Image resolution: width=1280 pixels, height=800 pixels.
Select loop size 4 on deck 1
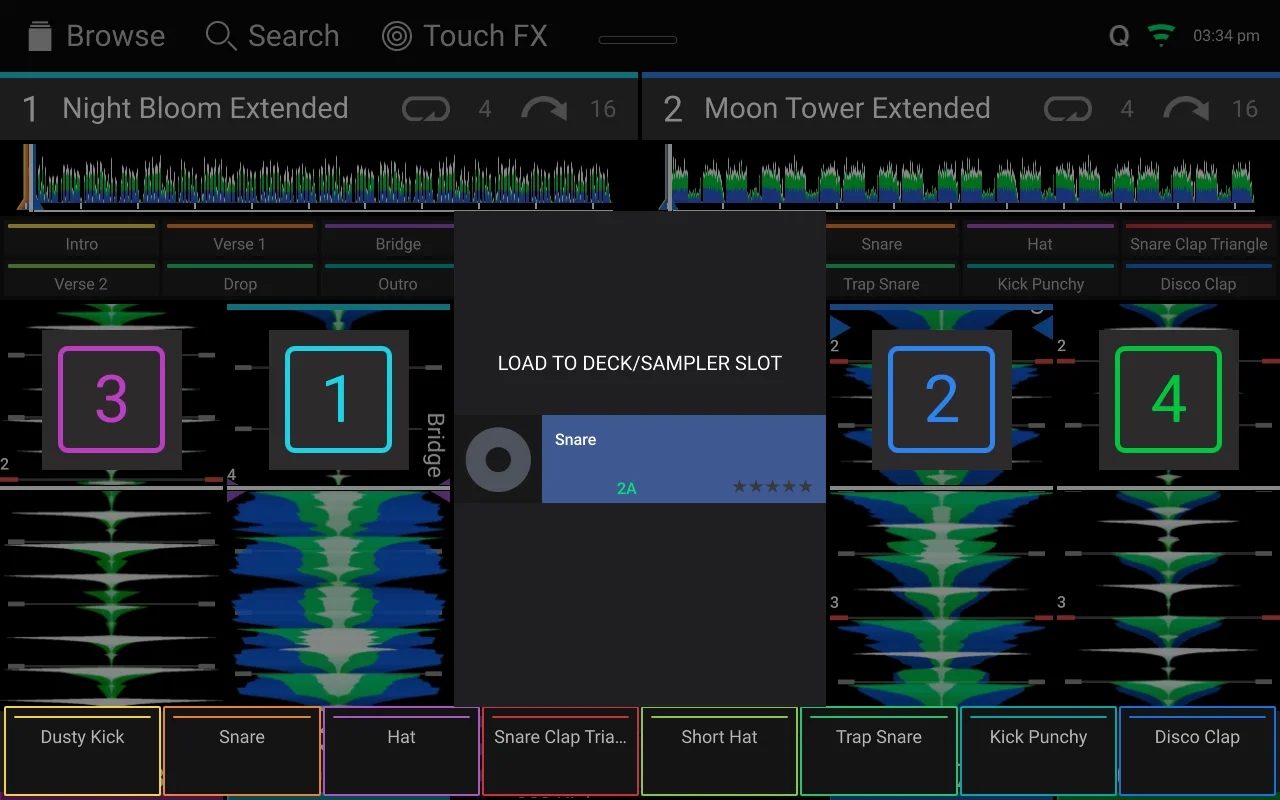click(x=485, y=108)
